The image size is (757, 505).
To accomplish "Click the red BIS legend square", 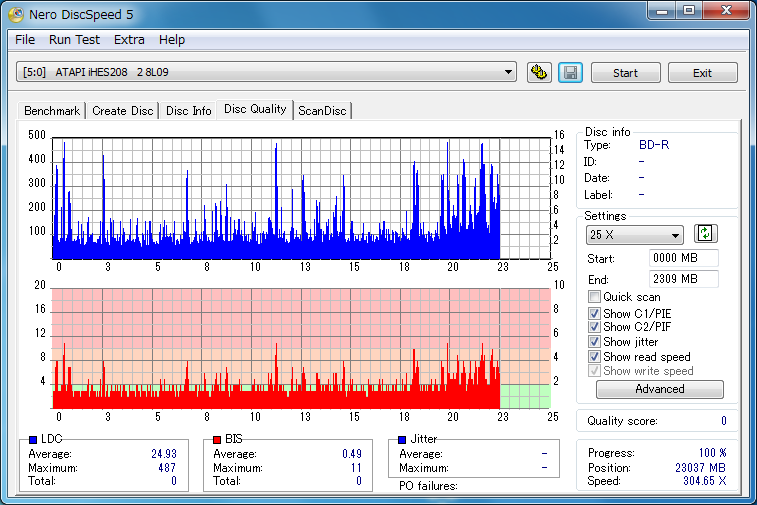I will tap(217, 439).
